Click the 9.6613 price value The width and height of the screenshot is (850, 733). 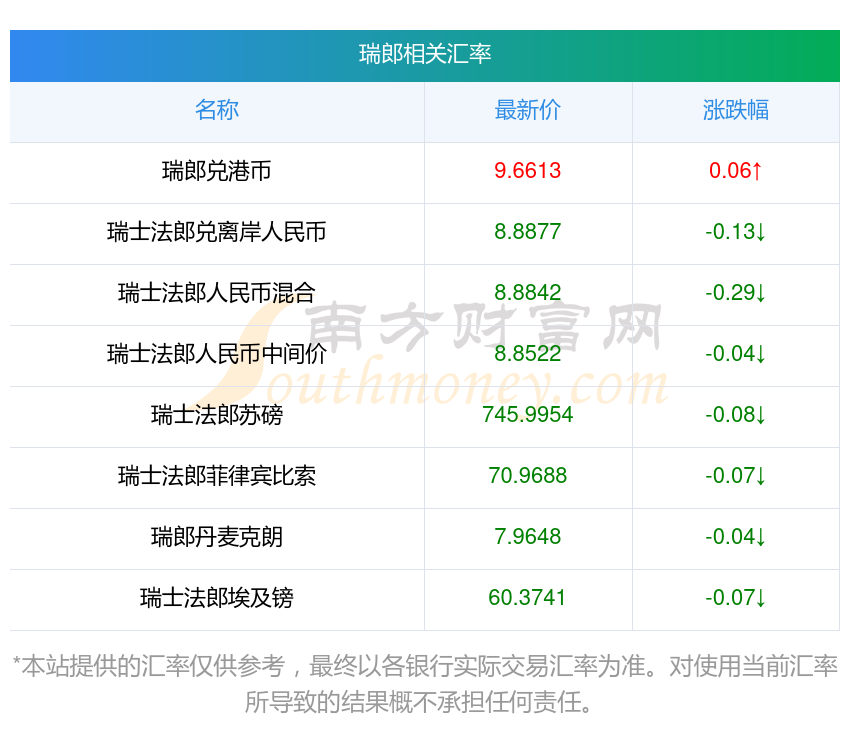(x=527, y=171)
